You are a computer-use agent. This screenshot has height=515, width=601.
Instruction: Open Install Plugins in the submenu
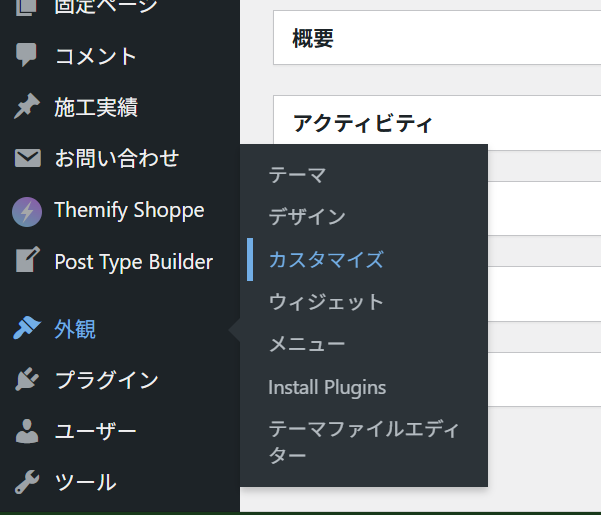point(327,387)
